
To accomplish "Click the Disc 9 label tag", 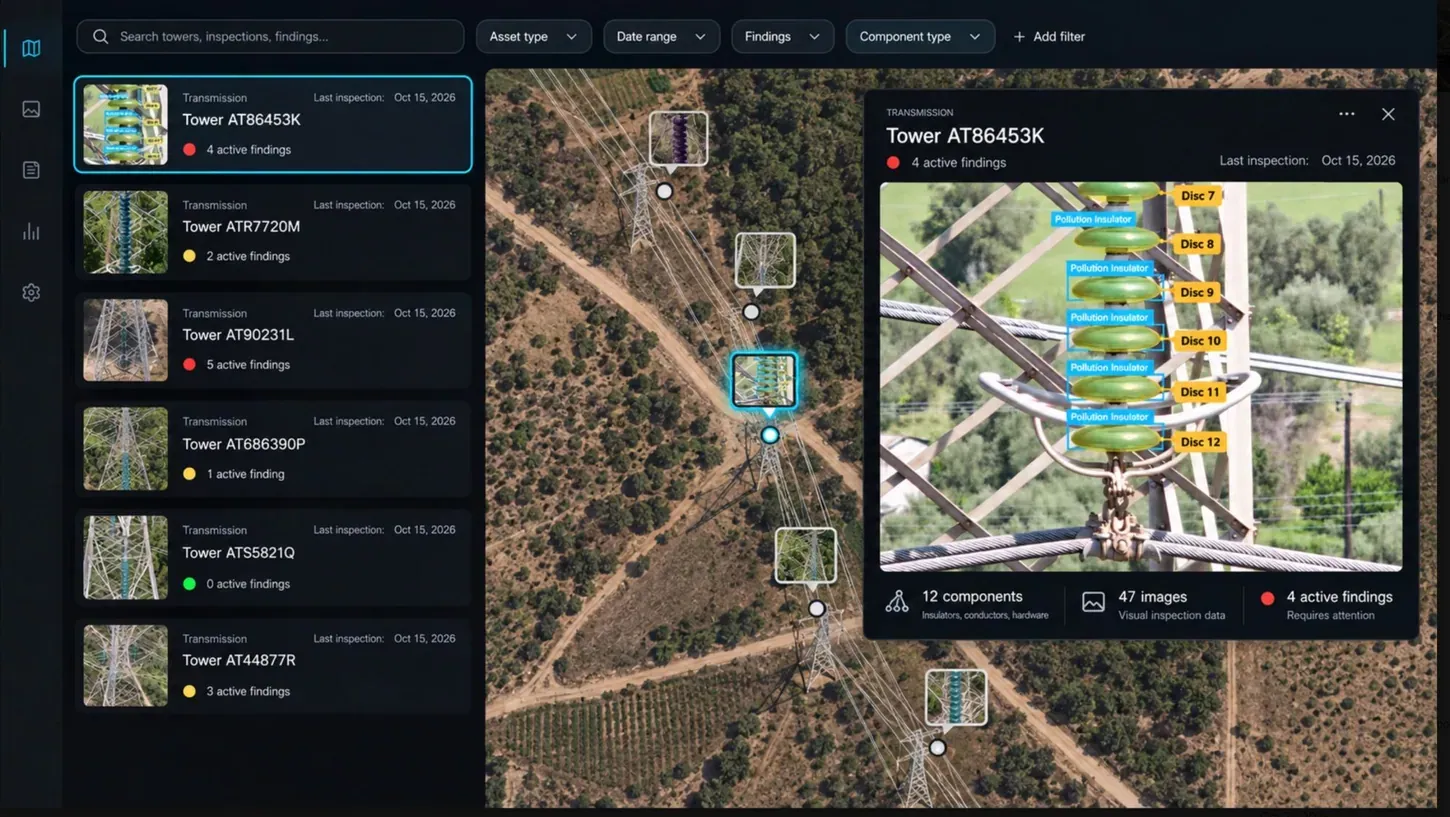I will tap(1196, 293).
